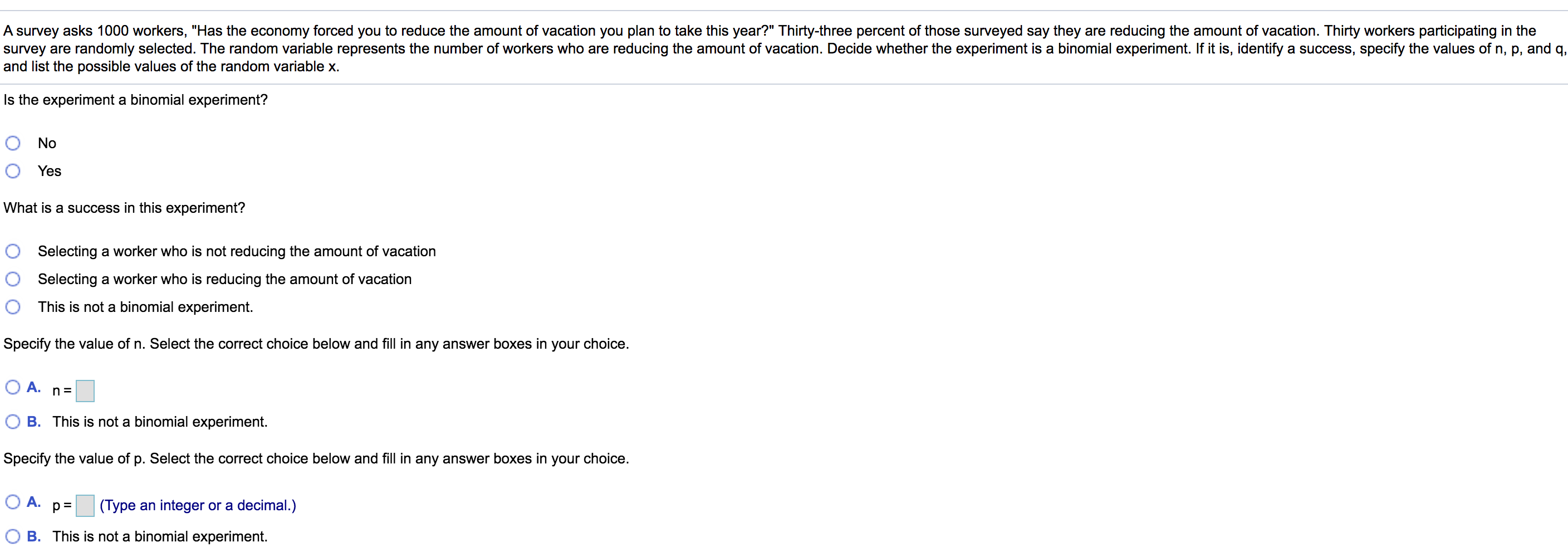Click the bold 'B.' letter in the p choices
1568x547 pixels.
[34, 536]
